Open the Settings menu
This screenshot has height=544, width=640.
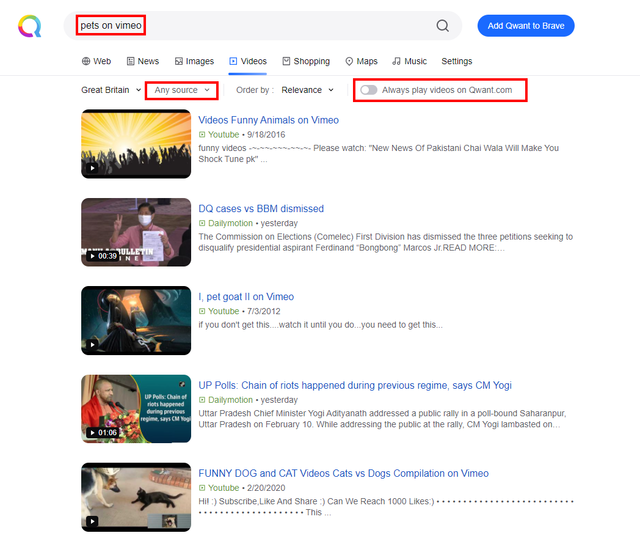457,61
